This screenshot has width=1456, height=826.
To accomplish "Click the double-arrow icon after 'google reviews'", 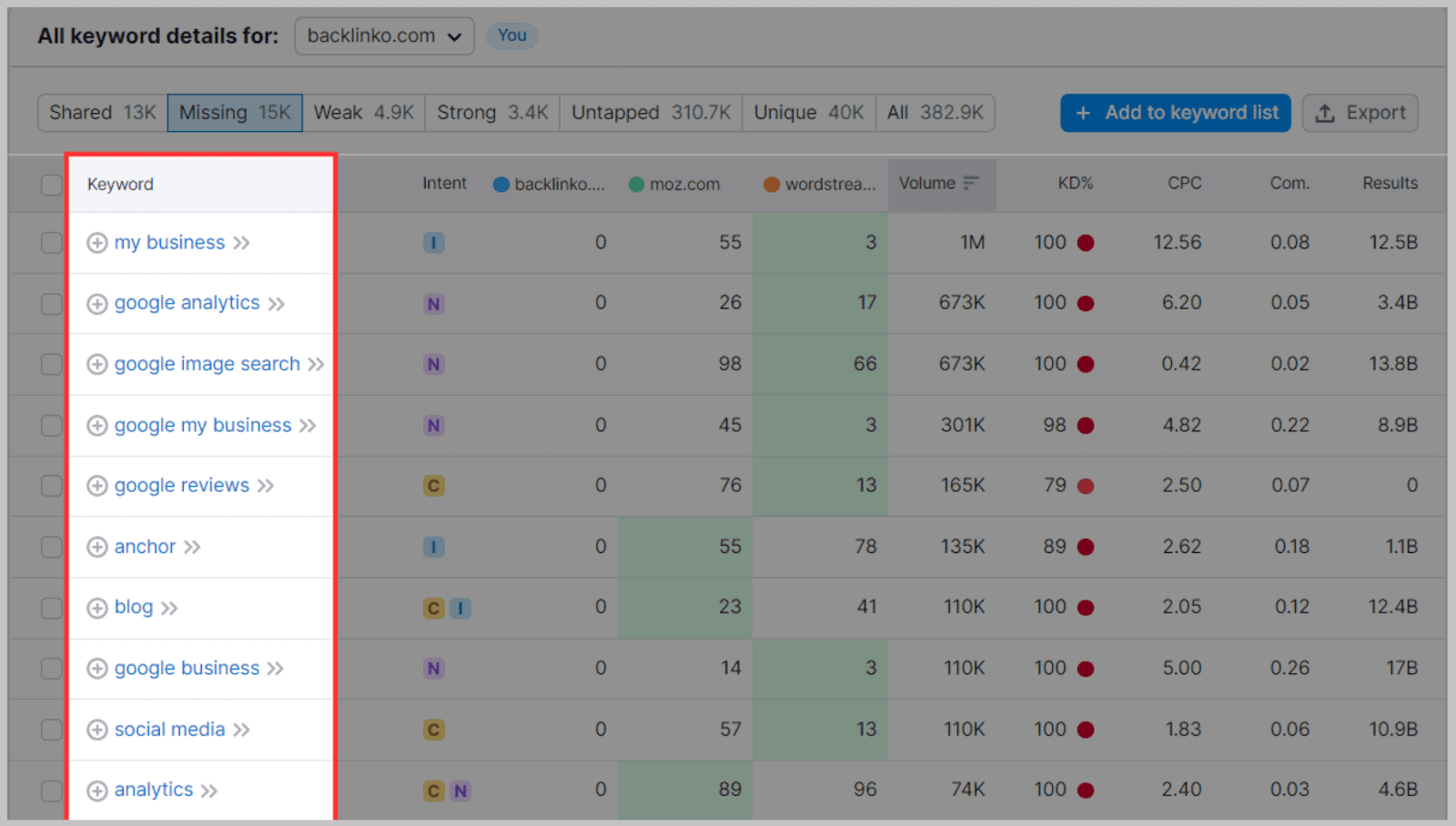I will [266, 486].
